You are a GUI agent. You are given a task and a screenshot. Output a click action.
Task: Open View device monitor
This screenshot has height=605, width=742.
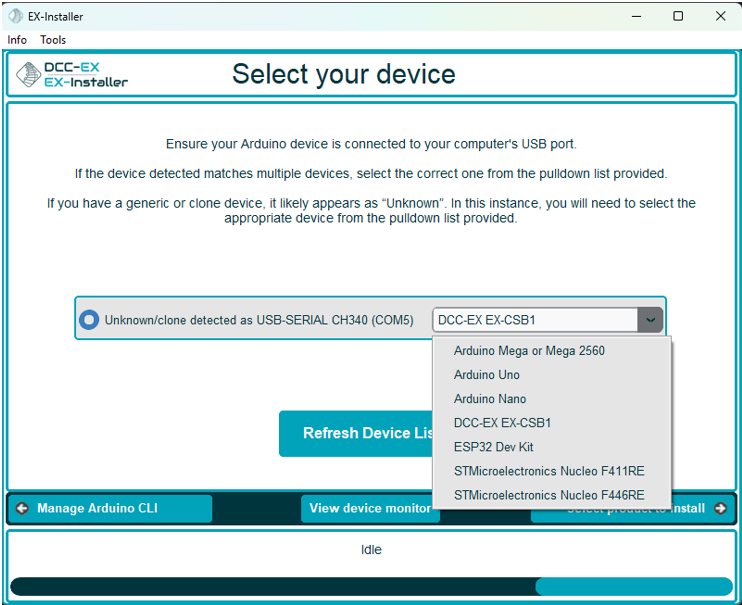[370, 508]
